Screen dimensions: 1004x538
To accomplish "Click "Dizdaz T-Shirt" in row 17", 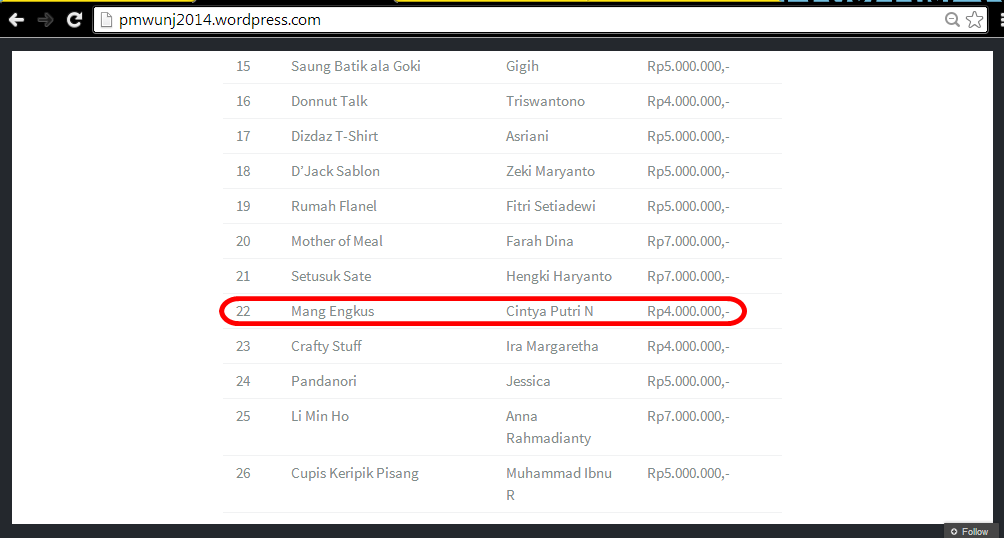I will [x=335, y=136].
